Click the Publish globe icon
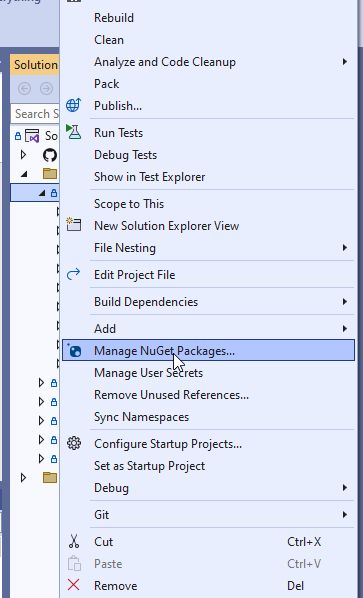Viewport: 363px width, 598px height. [73, 105]
